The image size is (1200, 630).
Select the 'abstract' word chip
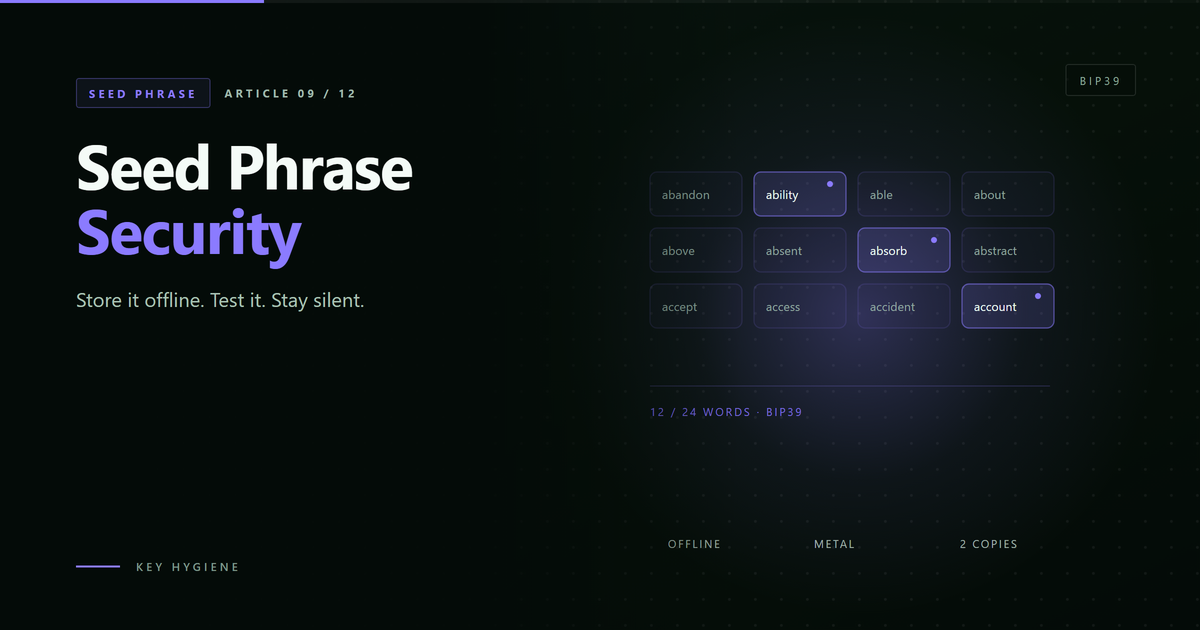click(x=1008, y=250)
